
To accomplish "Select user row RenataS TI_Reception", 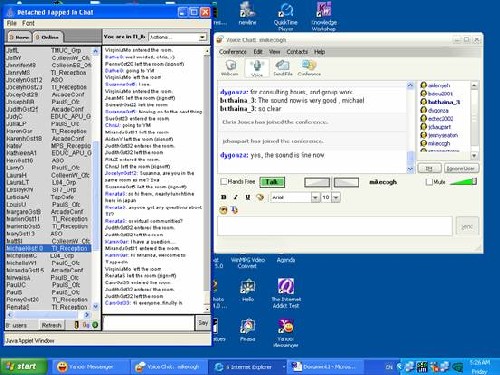I will (48, 307).
